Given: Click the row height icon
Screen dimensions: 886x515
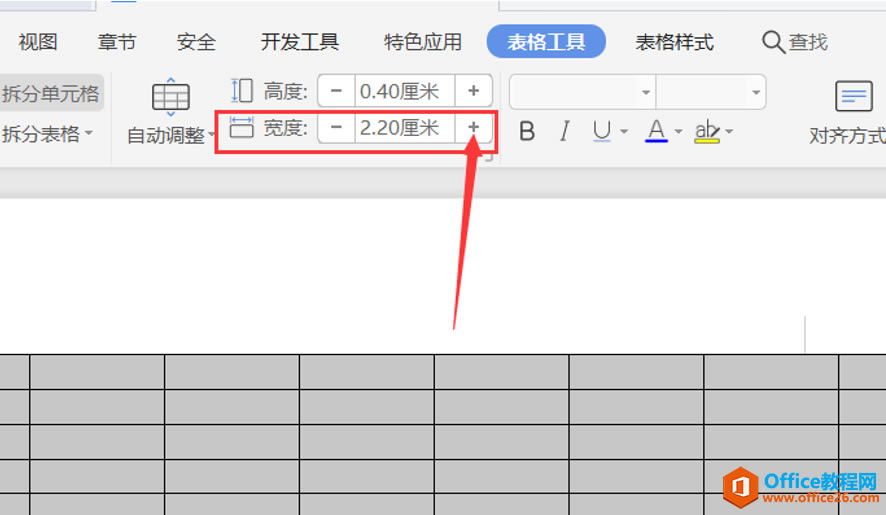Looking at the screenshot, I should pyautogui.click(x=242, y=90).
